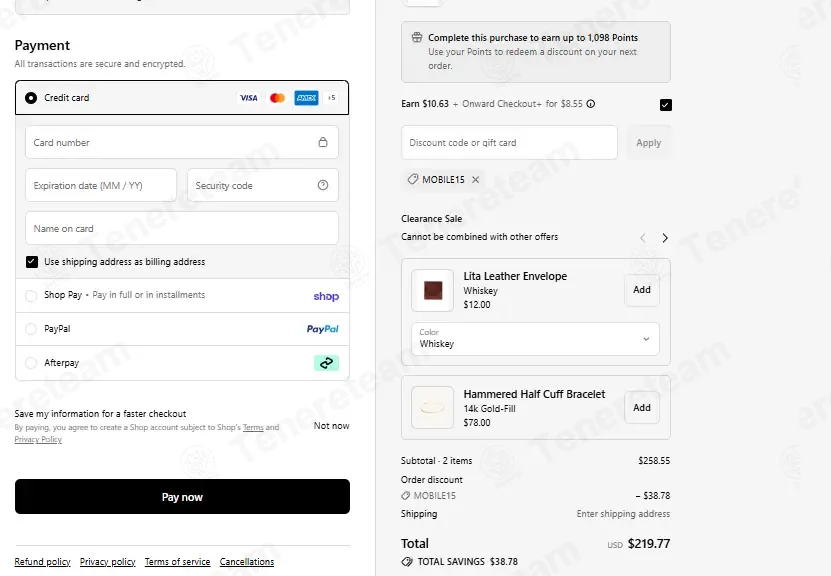
Task: Focus the Card number field
Action: [182, 142]
